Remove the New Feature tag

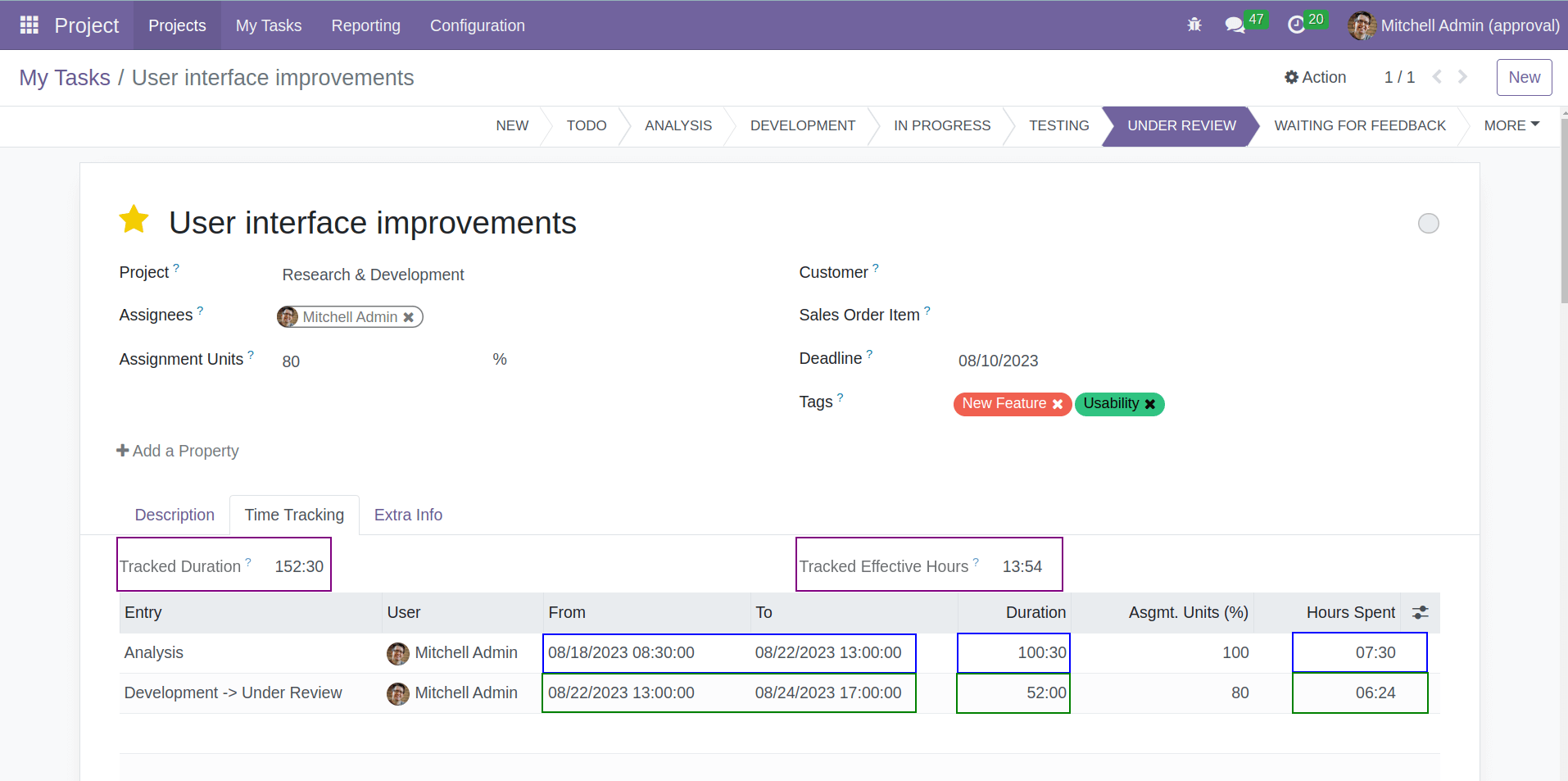(x=1059, y=403)
